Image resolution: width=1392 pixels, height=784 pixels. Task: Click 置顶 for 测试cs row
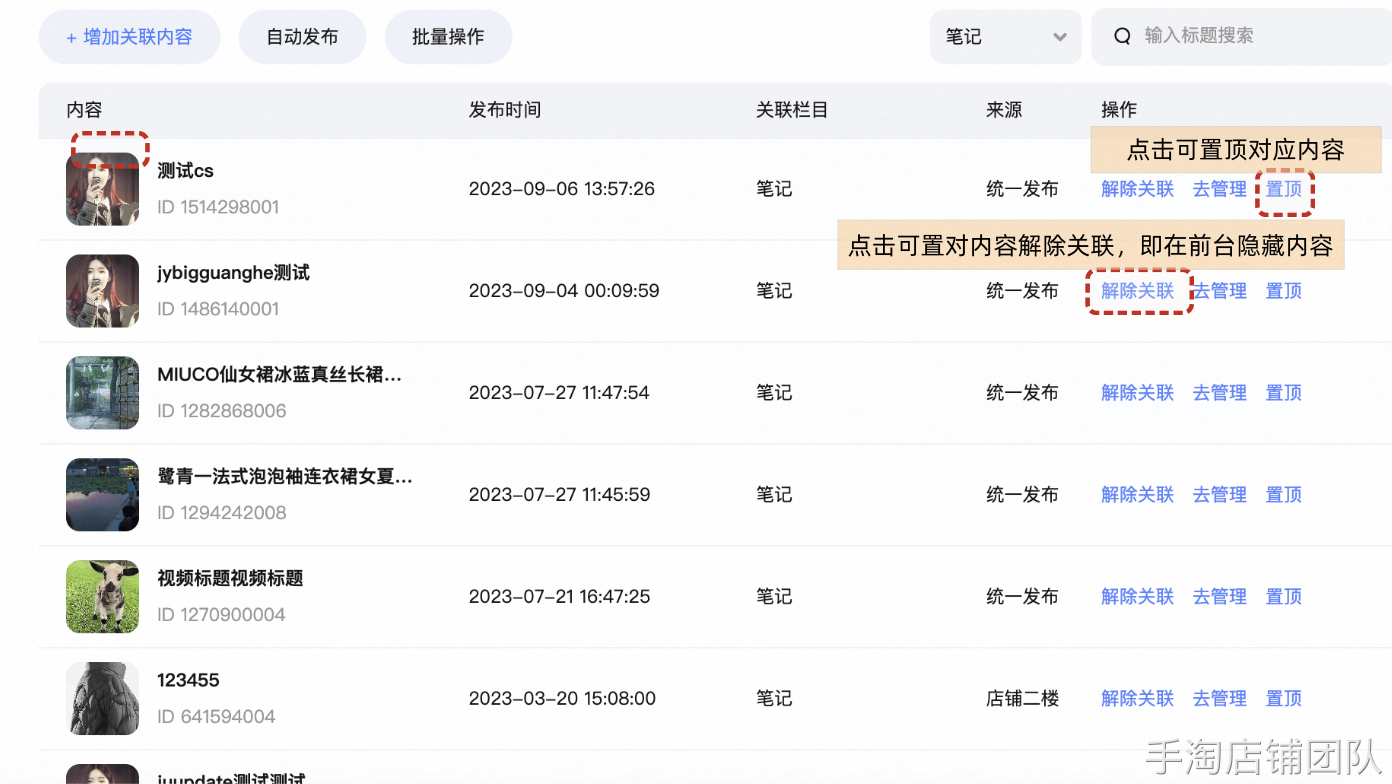[1284, 189]
